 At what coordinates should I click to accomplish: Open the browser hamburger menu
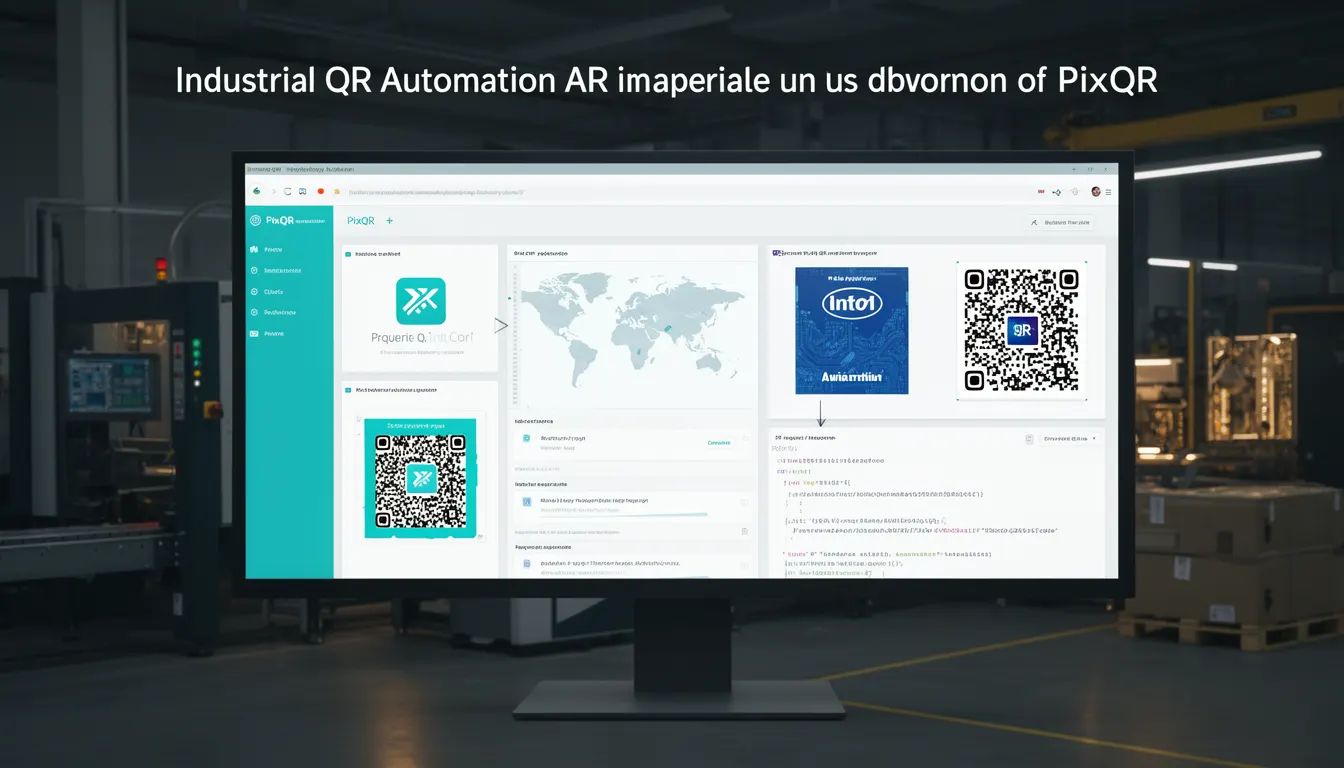point(1108,191)
